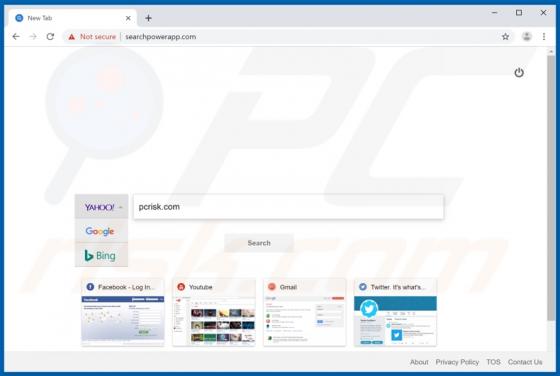Open the Gmail page thumbnail preview

tap(305, 320)
